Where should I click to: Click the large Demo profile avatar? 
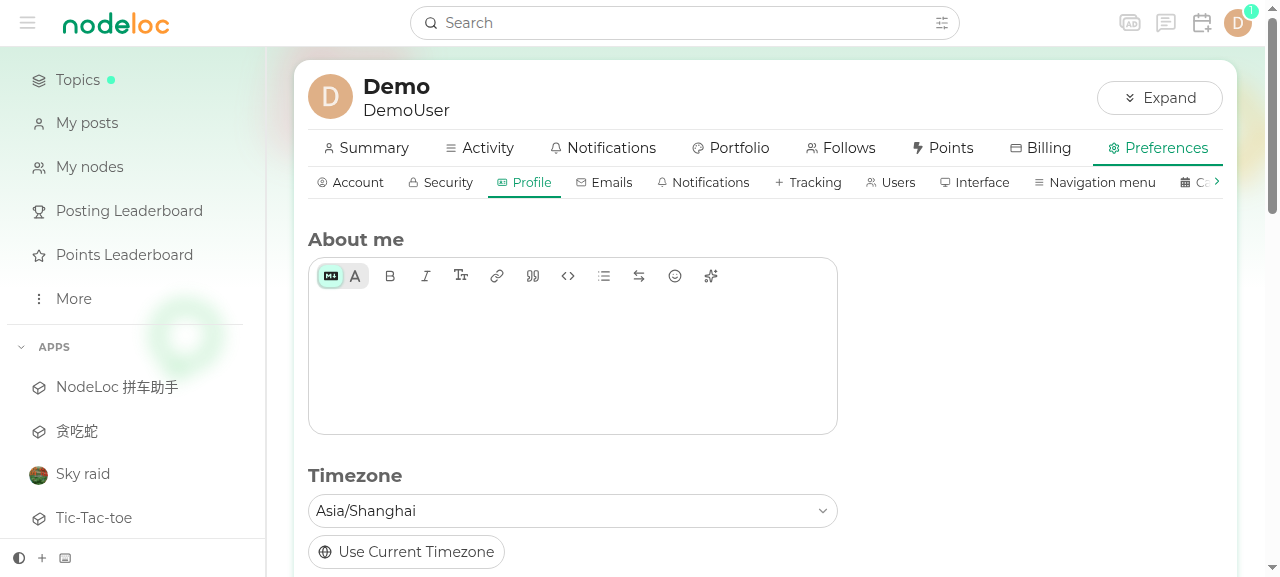pyautogui.click(x=330, y=97)
